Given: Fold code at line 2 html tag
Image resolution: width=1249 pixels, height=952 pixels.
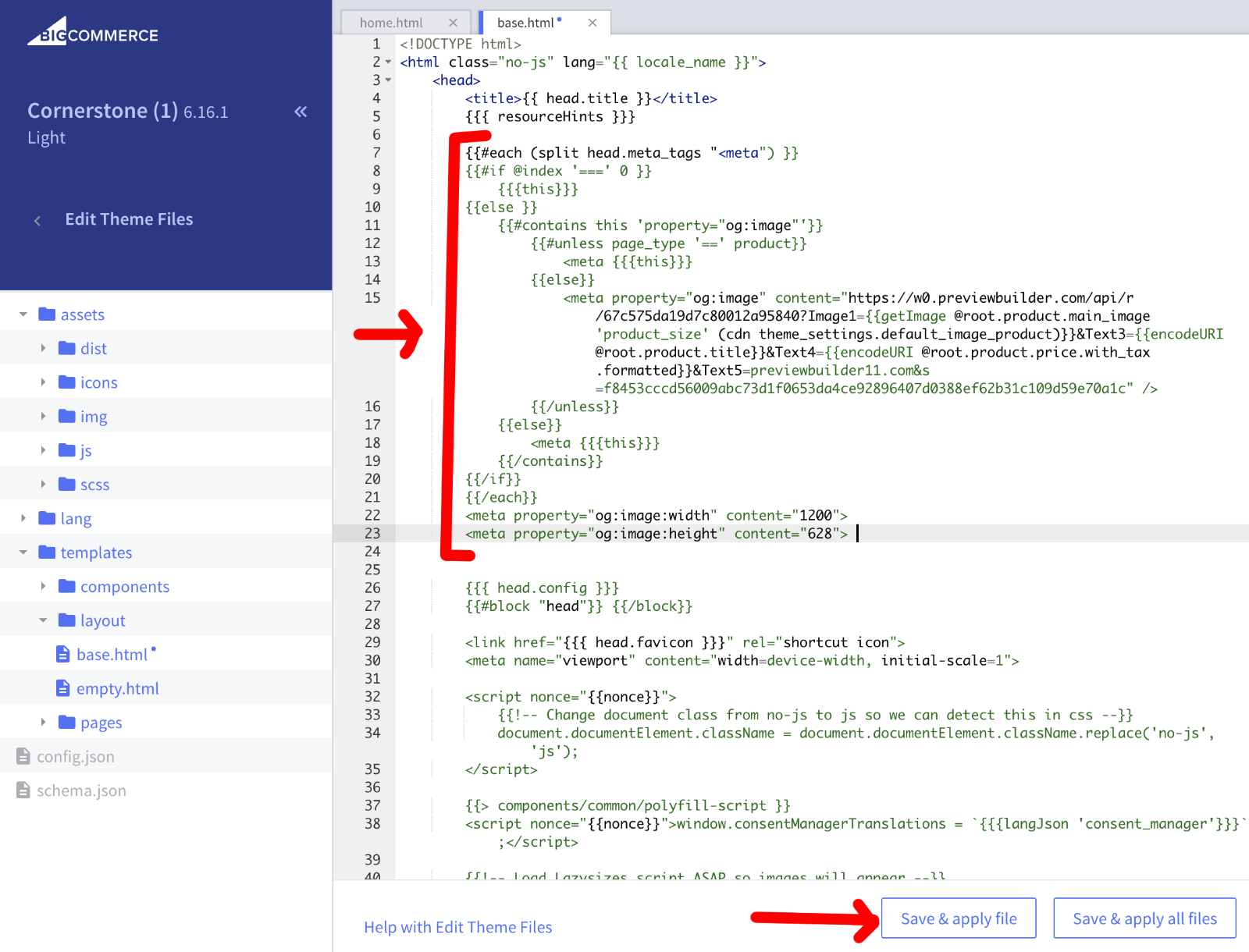Looking at the screenshot, I should tap(388, 62).
